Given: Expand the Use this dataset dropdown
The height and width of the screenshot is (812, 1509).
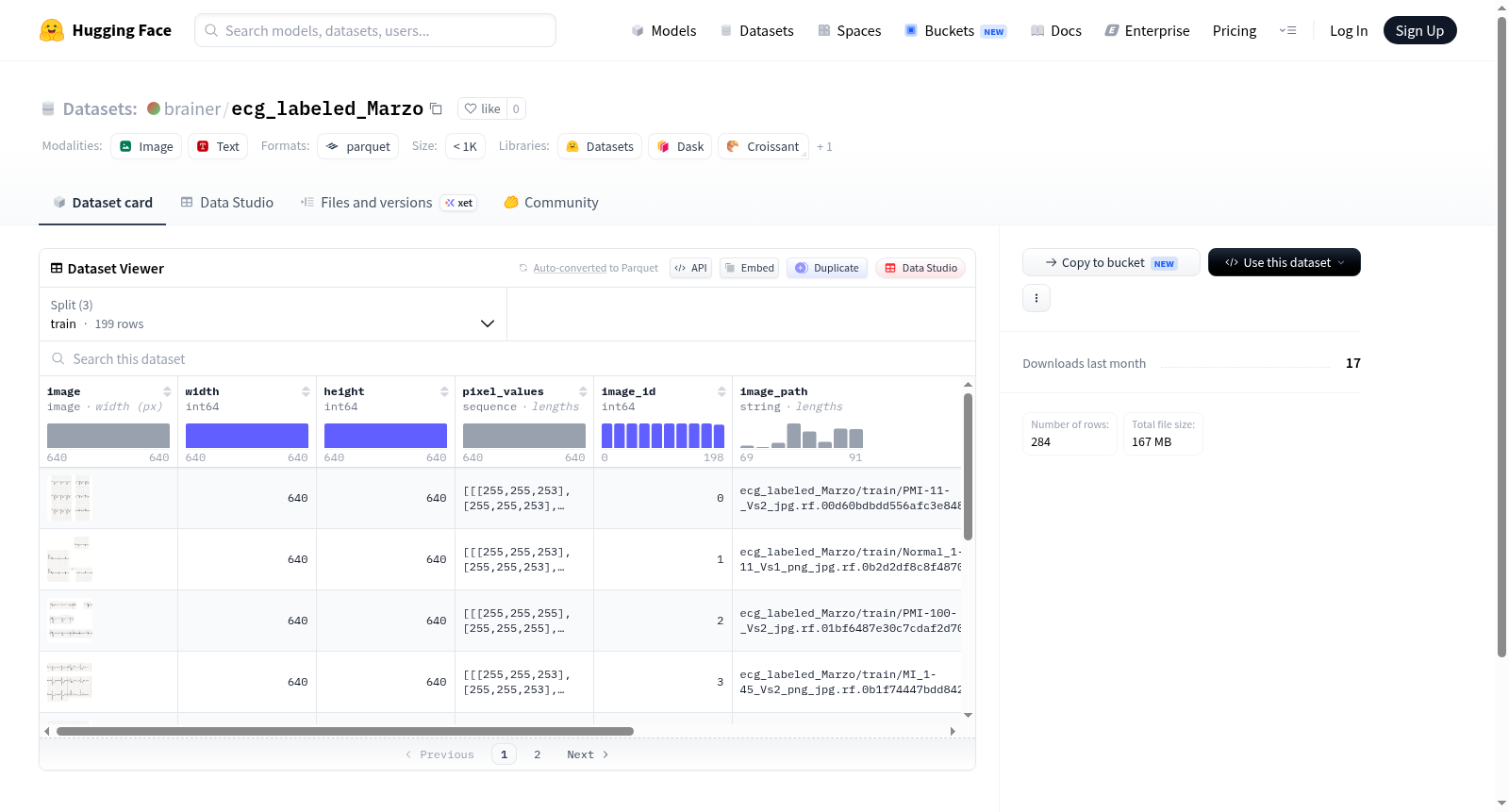Looking at the screenshot, I should click(x=1284, y=262).
